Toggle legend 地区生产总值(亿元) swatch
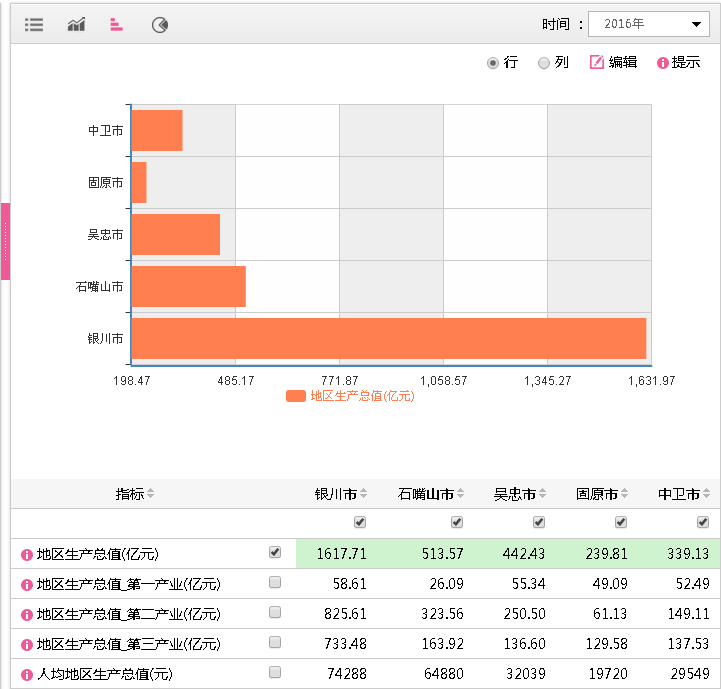The width and height of the screenshot is (721, 689). [x=296, y=396]
